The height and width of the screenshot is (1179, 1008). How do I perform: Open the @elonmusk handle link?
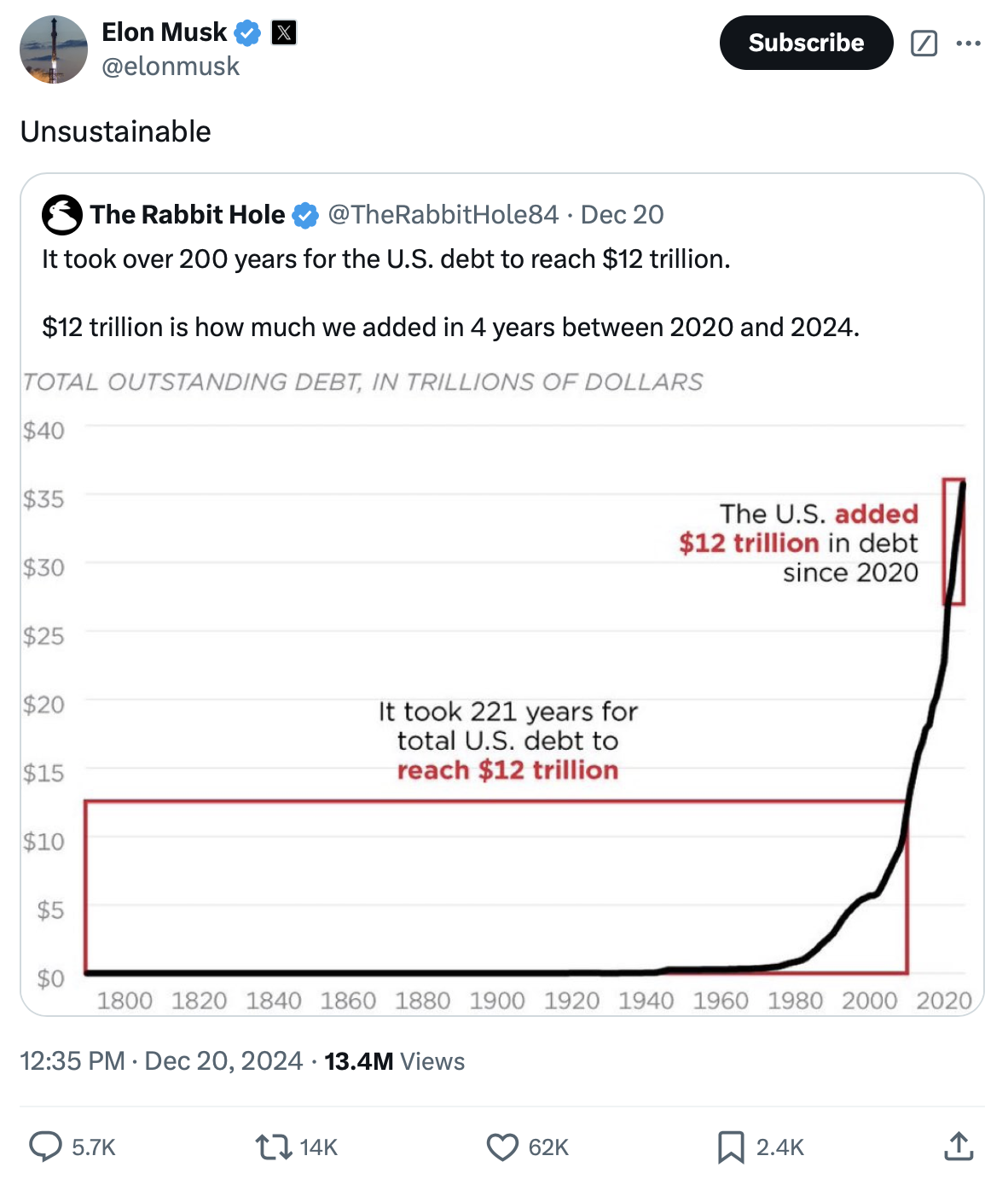coord(171,67)
